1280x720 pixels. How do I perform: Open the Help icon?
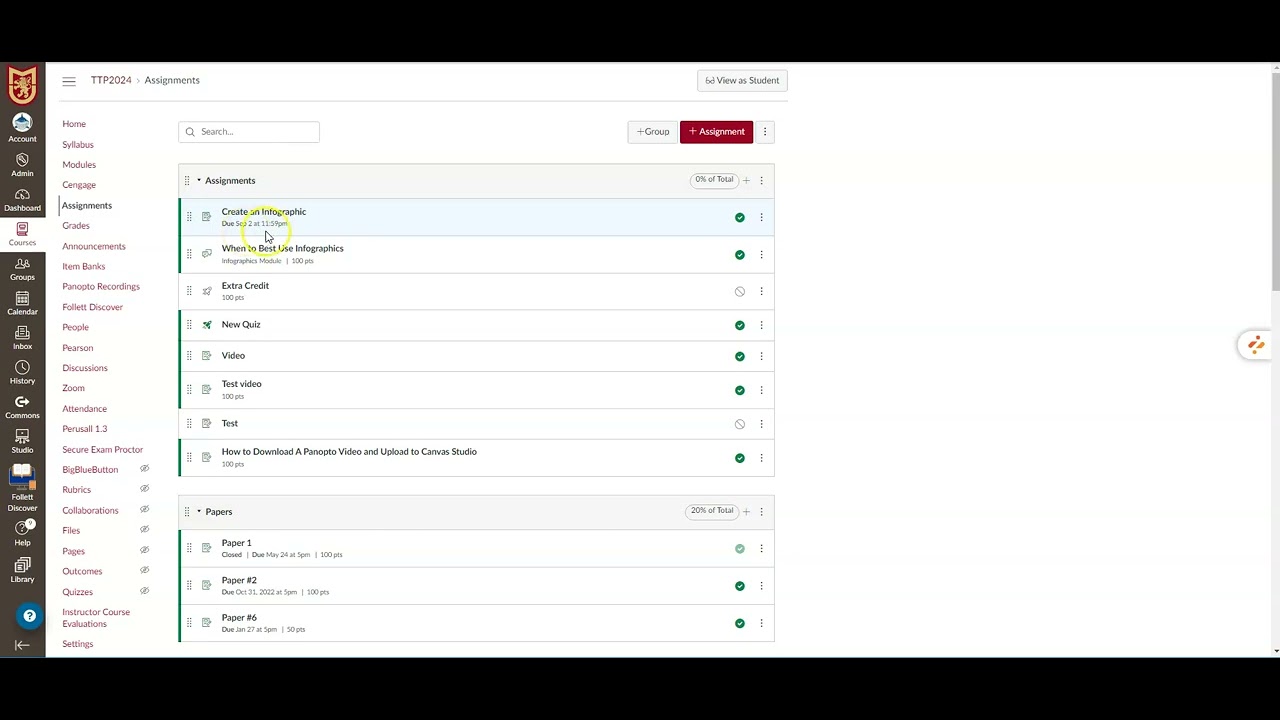tap(22, 532)
